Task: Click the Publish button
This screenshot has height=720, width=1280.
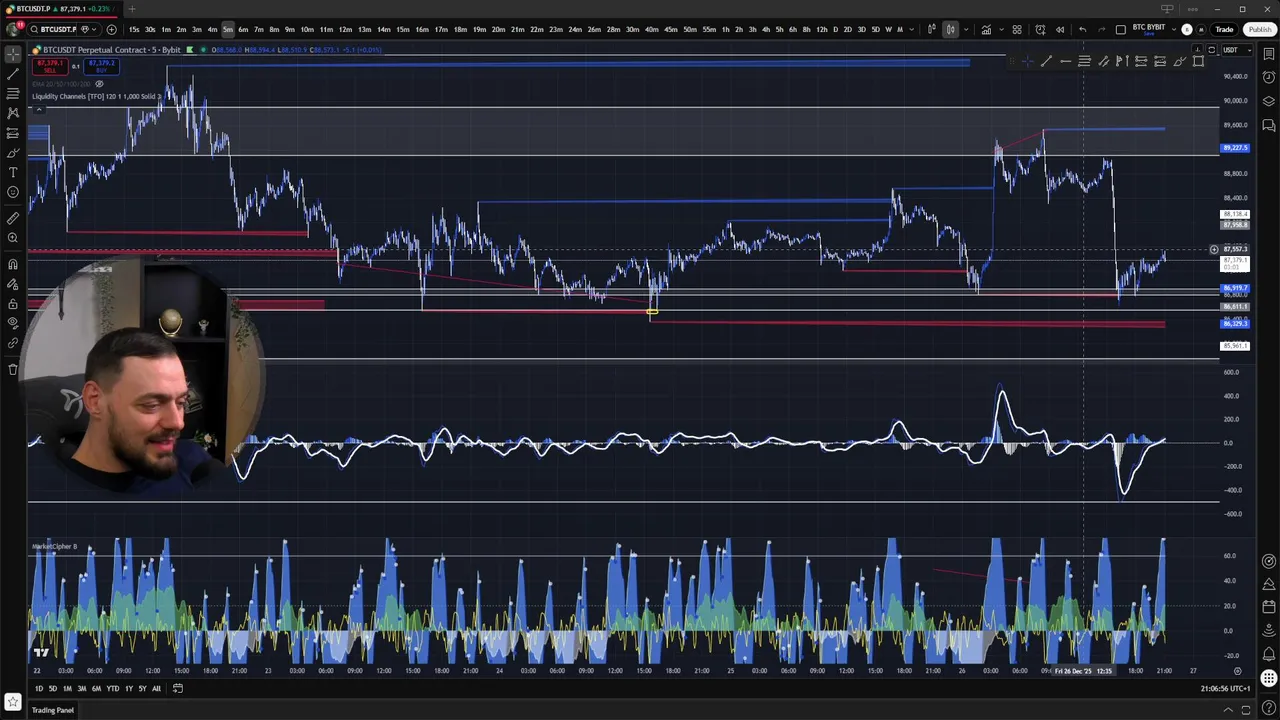Action: pyautogui.click(x=1260, y=29)
